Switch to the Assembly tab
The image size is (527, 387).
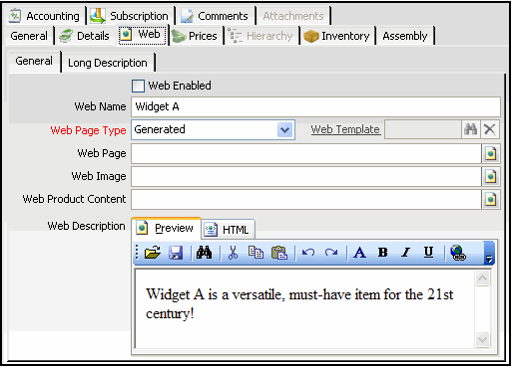coord(405,36)
